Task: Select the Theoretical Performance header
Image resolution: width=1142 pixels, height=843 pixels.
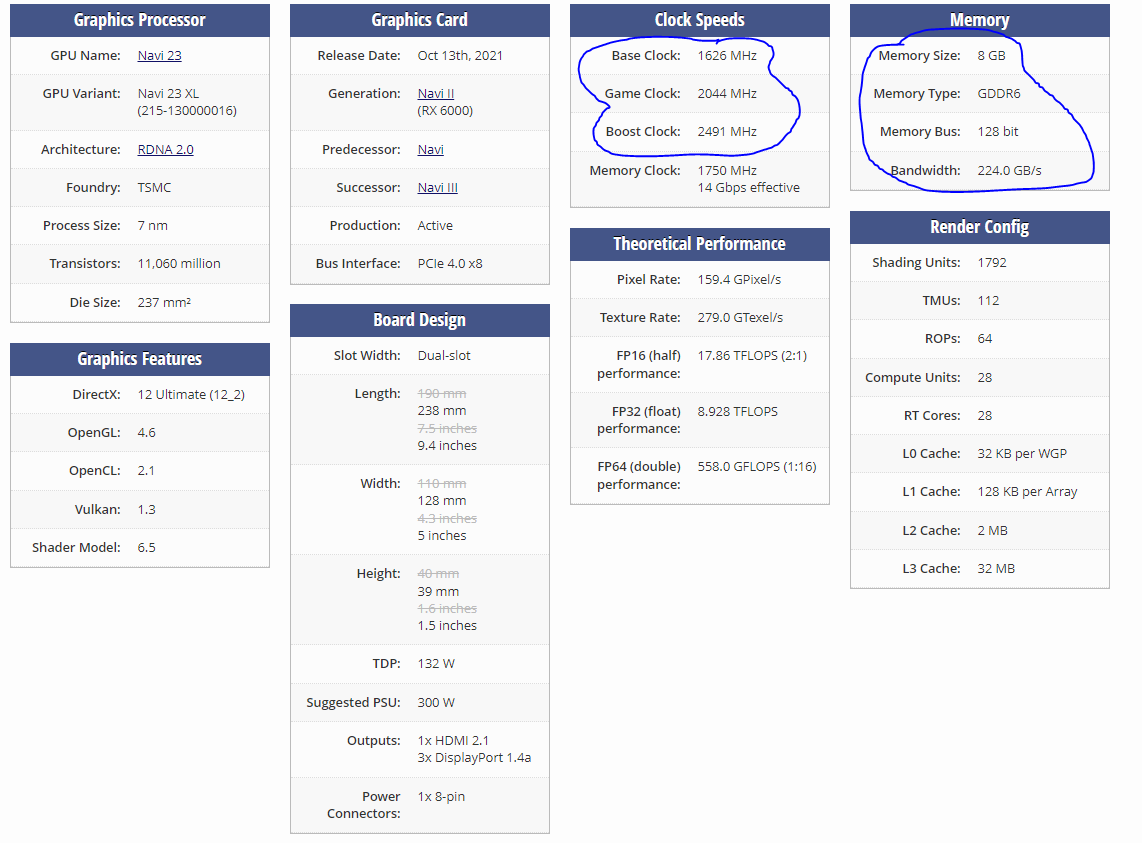Action: pyautogui.click(x=700, y=244)
